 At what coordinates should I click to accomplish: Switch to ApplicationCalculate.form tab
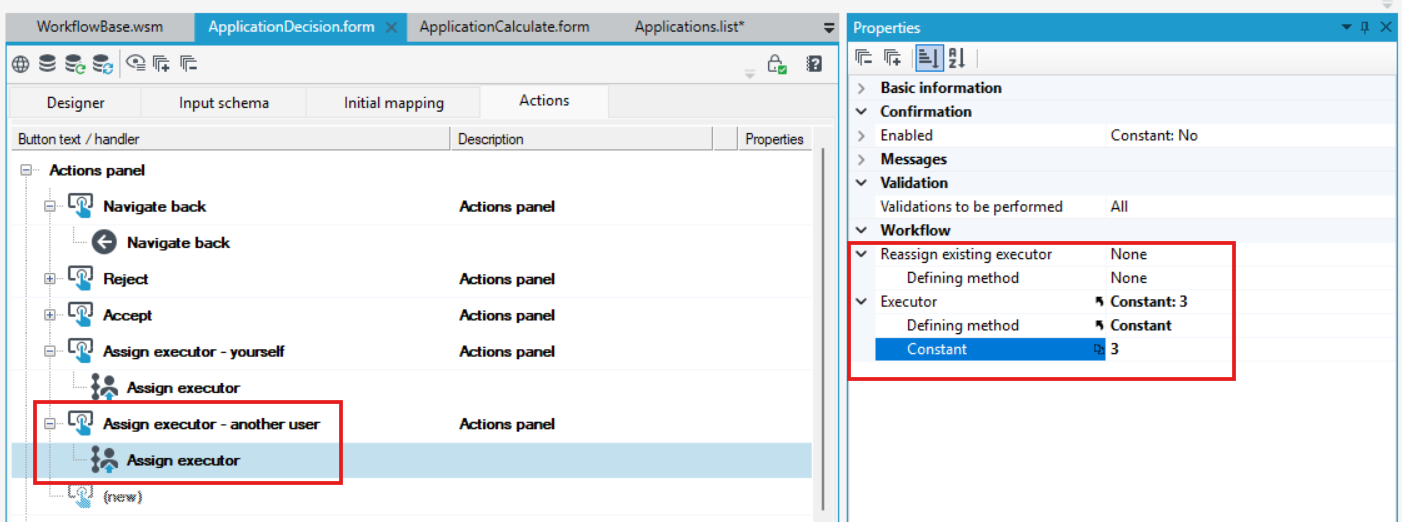504,27
